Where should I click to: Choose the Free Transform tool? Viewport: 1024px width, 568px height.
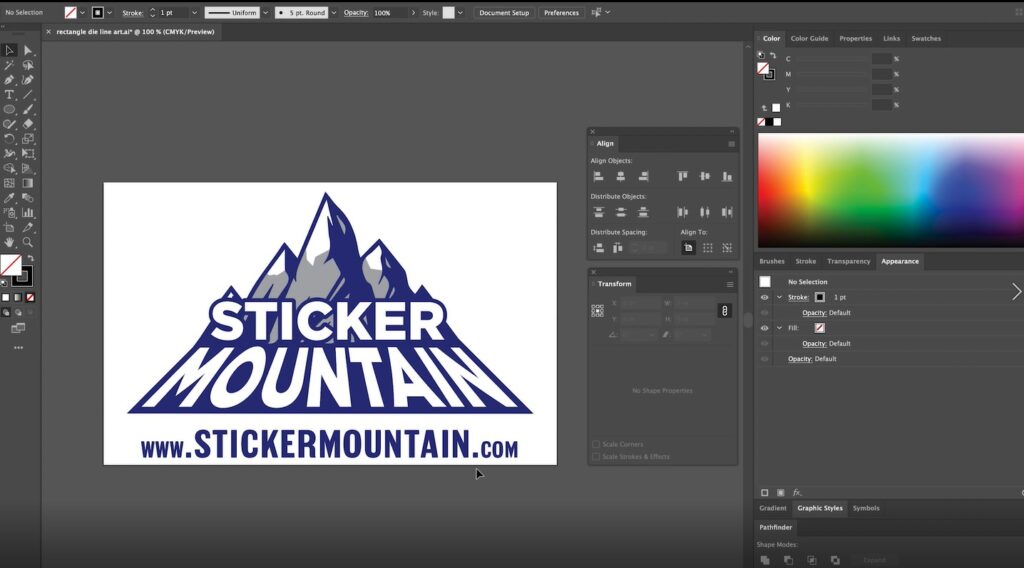[27, 154]
